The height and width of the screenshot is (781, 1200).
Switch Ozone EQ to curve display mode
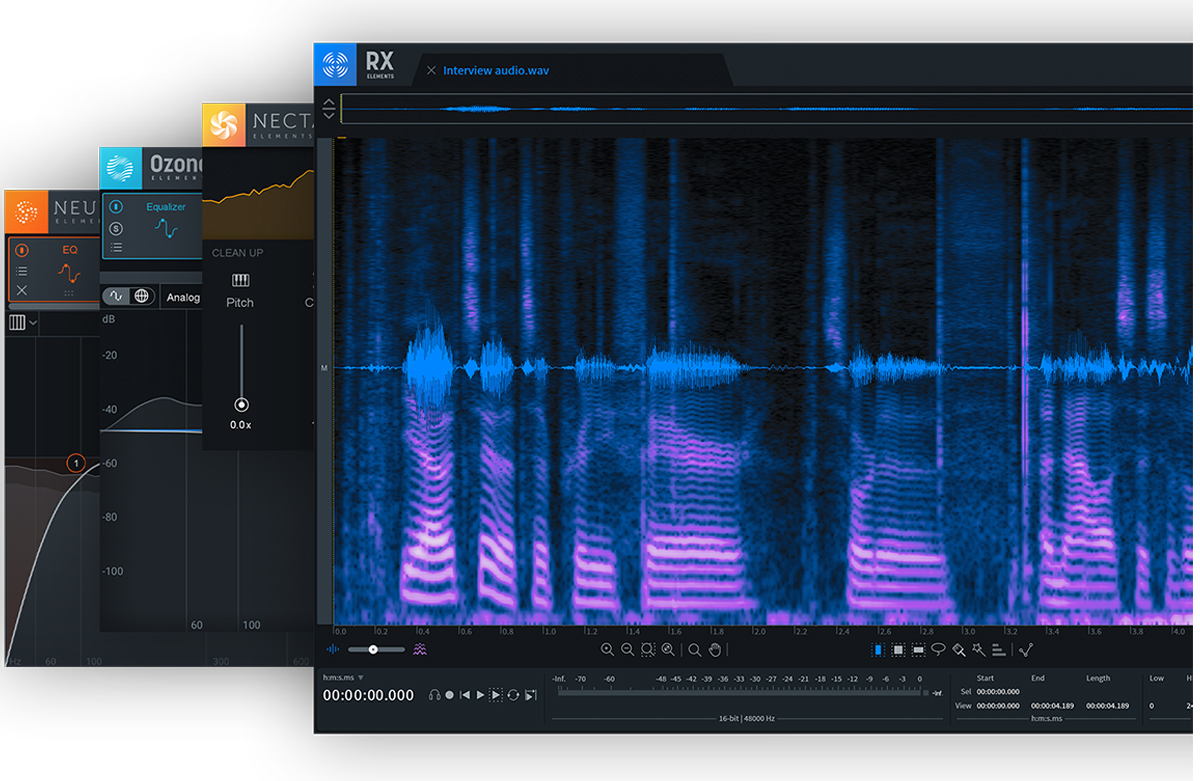click(x=117, y=296)
